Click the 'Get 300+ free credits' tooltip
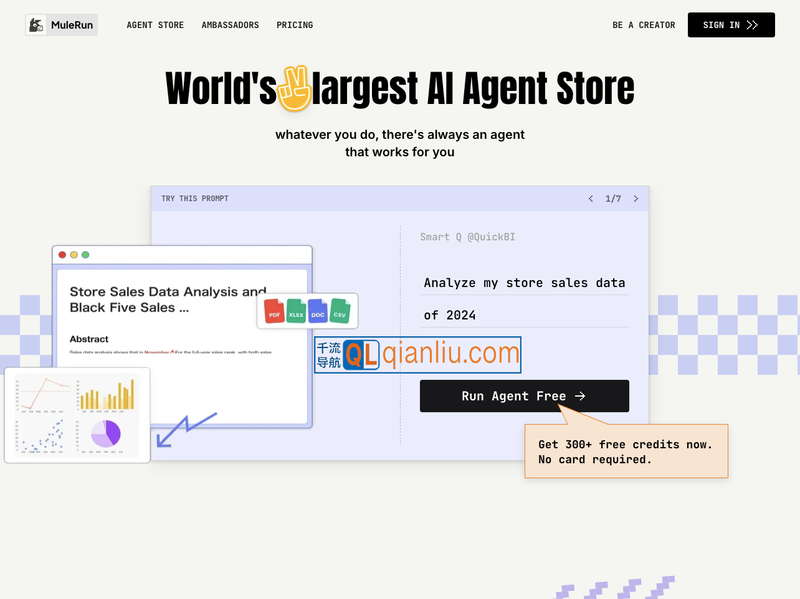Image resolution: width=800 pixels, height=599 pixels. [x=626, y=451]
